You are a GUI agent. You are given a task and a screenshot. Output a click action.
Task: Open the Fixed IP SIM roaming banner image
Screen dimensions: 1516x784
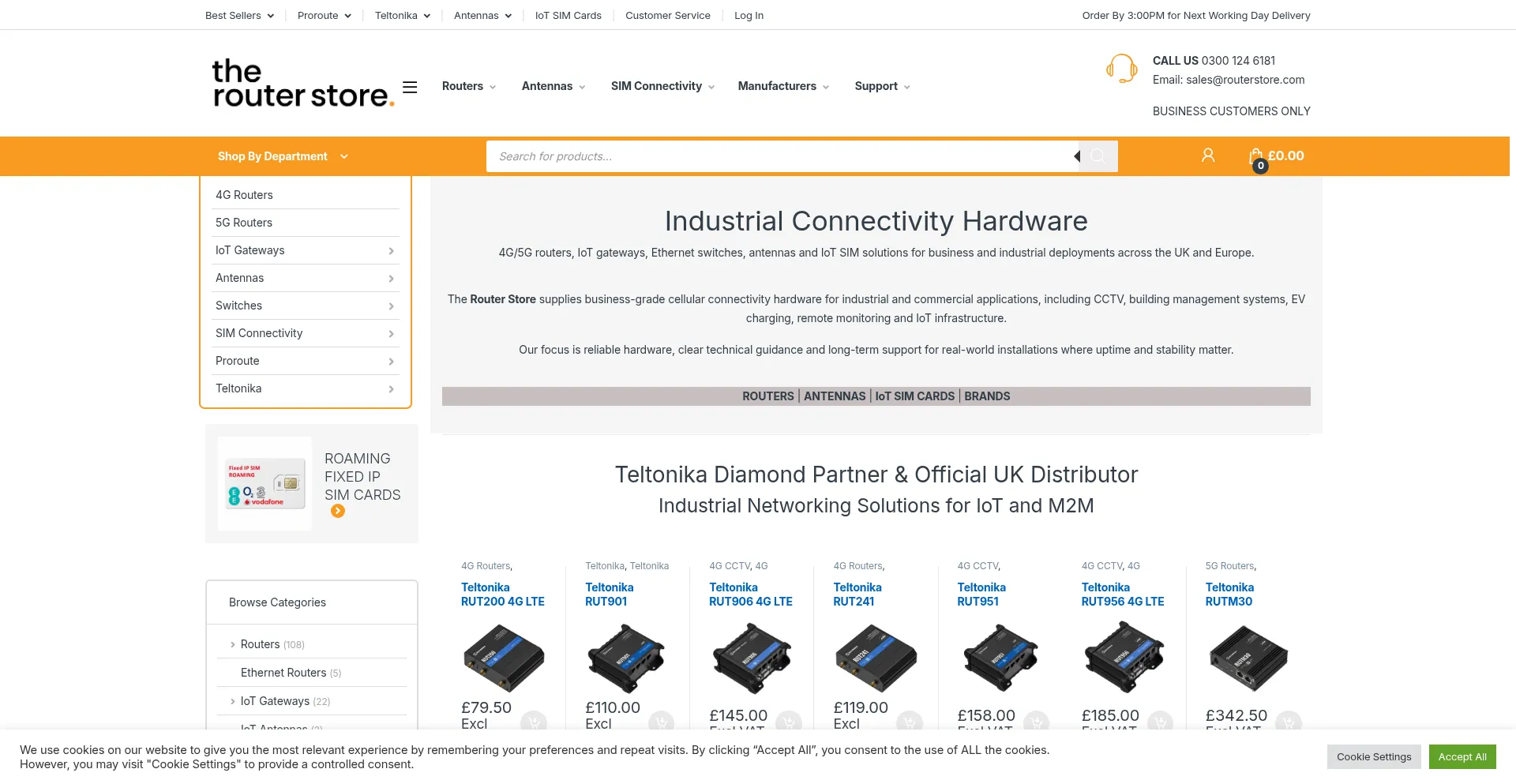(265, 483)
